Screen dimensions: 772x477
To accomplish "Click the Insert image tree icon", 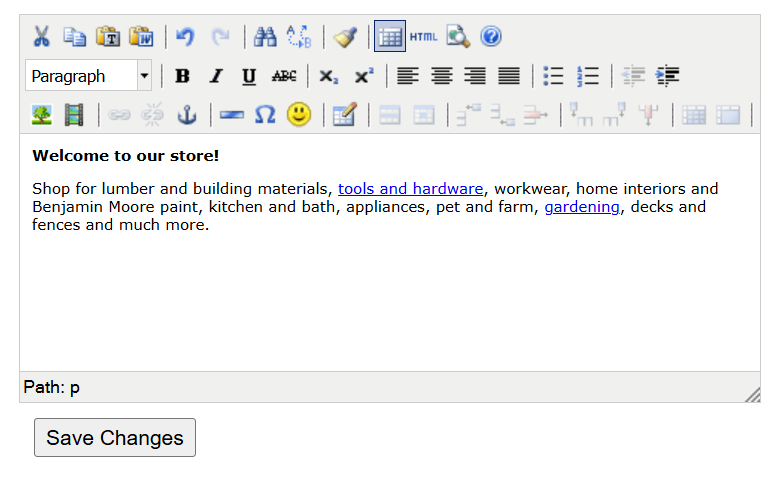I will (41, 115).
